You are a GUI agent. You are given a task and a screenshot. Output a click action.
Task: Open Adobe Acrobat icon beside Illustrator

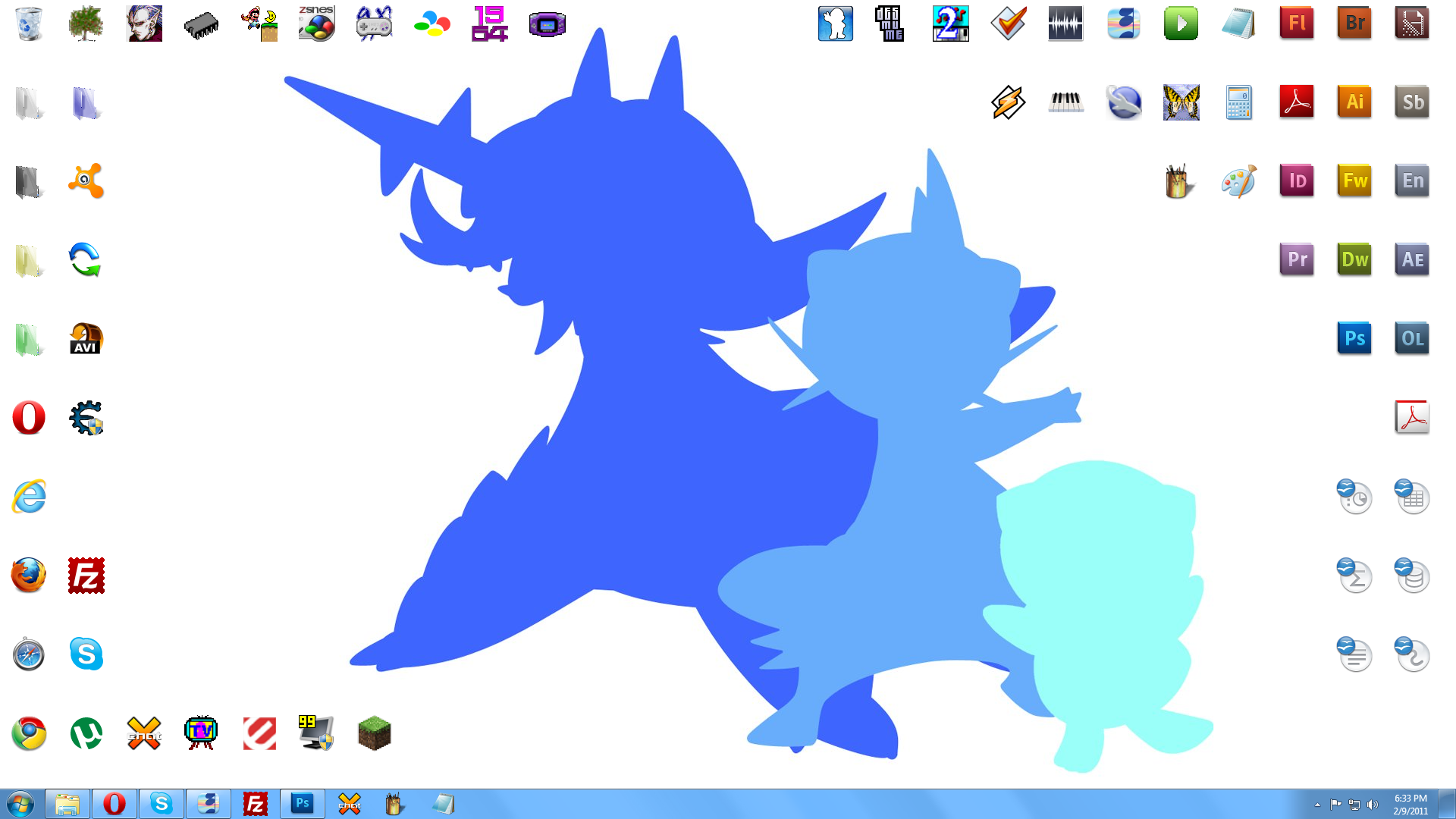(1297, 102)
